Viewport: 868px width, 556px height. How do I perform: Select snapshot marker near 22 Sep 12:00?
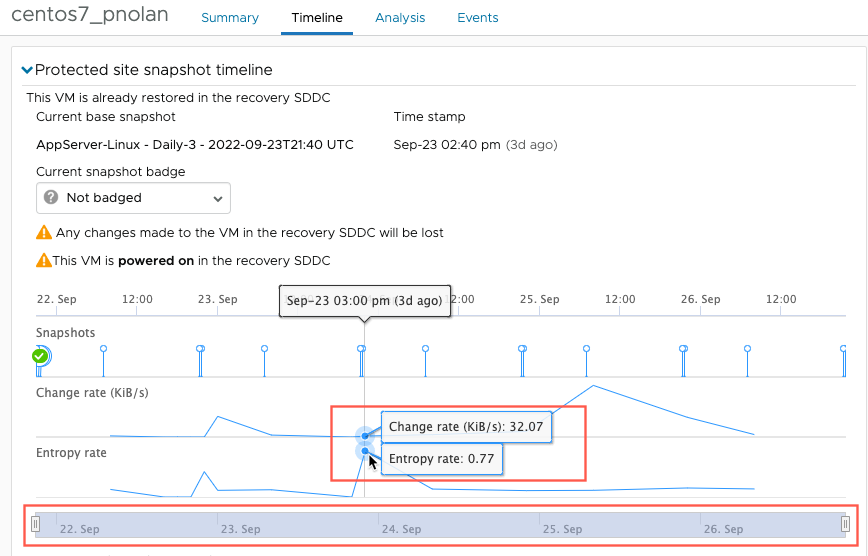(x=104, y=349)
